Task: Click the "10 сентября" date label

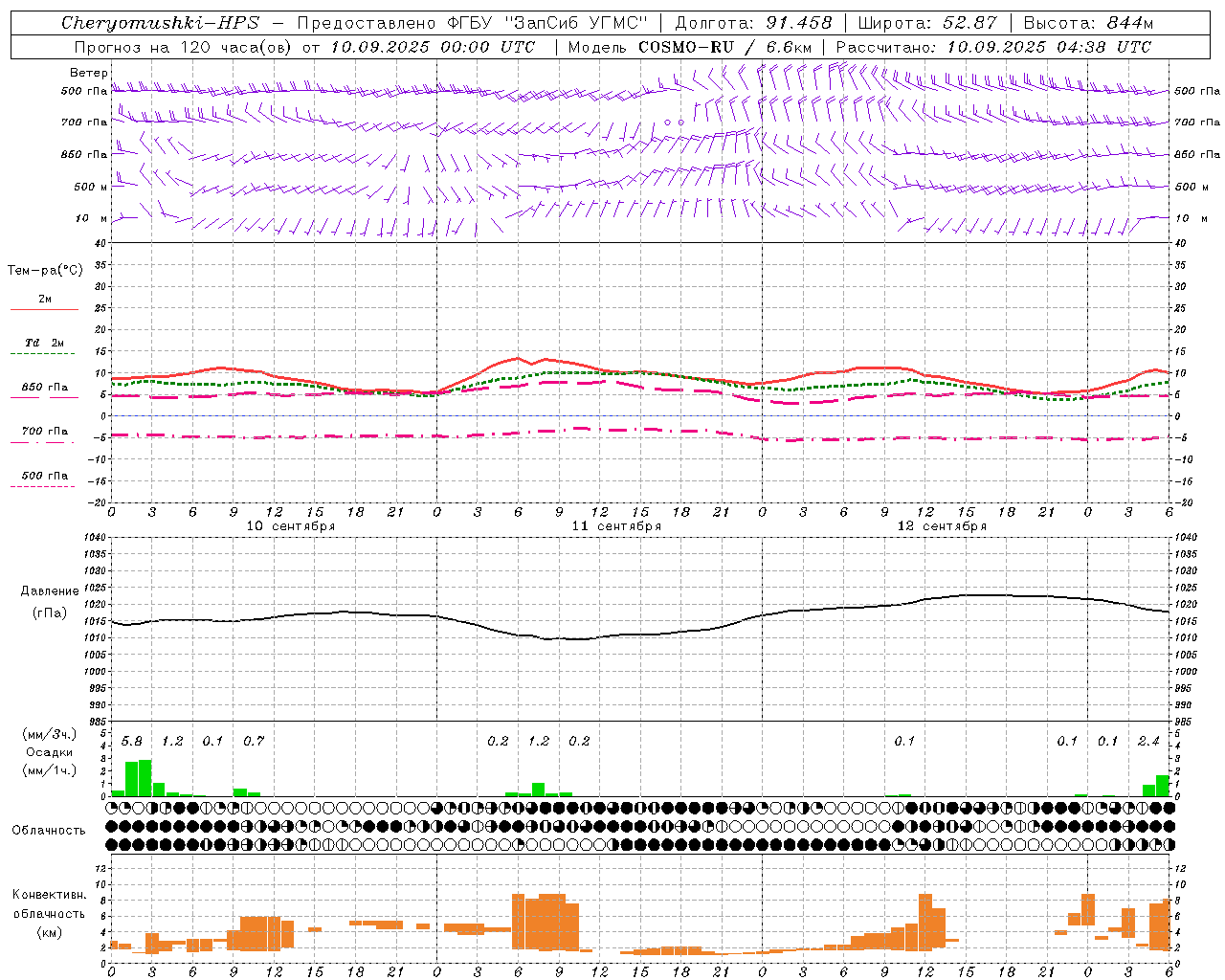Action: 290,526
